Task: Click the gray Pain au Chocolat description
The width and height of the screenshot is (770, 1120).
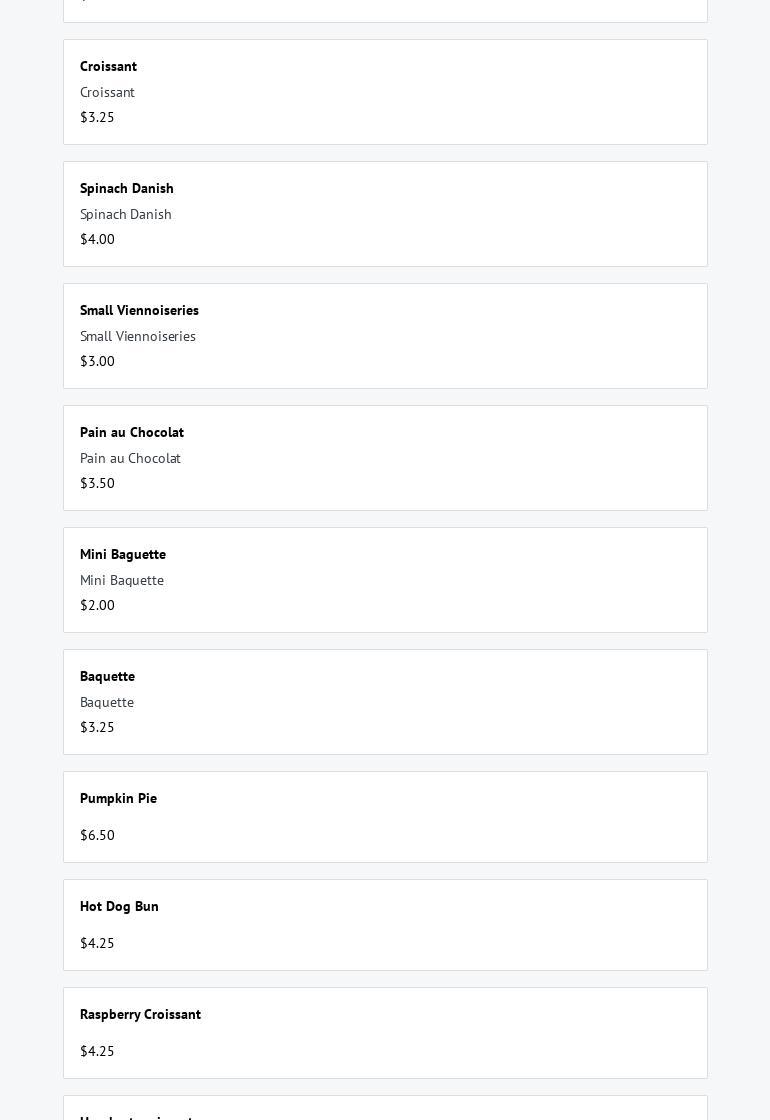Action: [x=130, y=458]
